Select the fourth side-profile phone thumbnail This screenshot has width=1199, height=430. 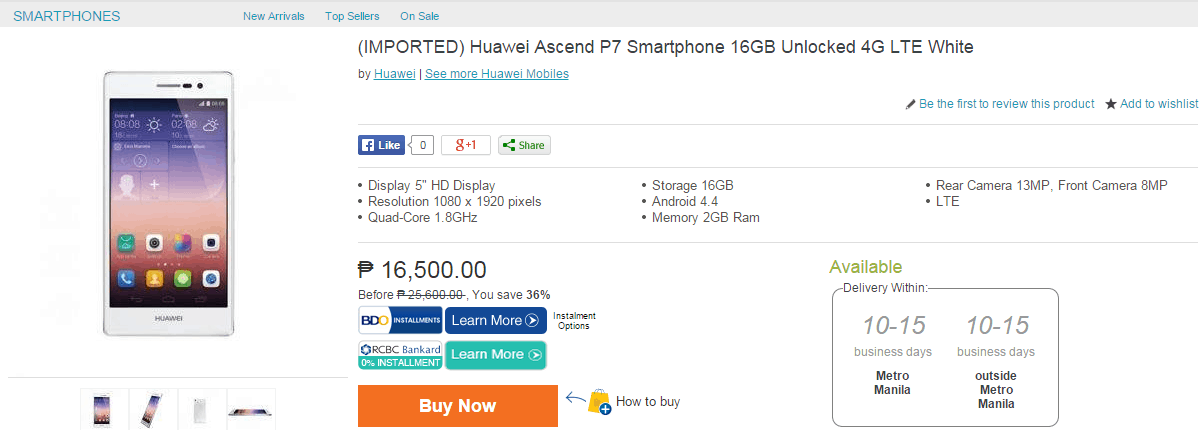[251, 410]
